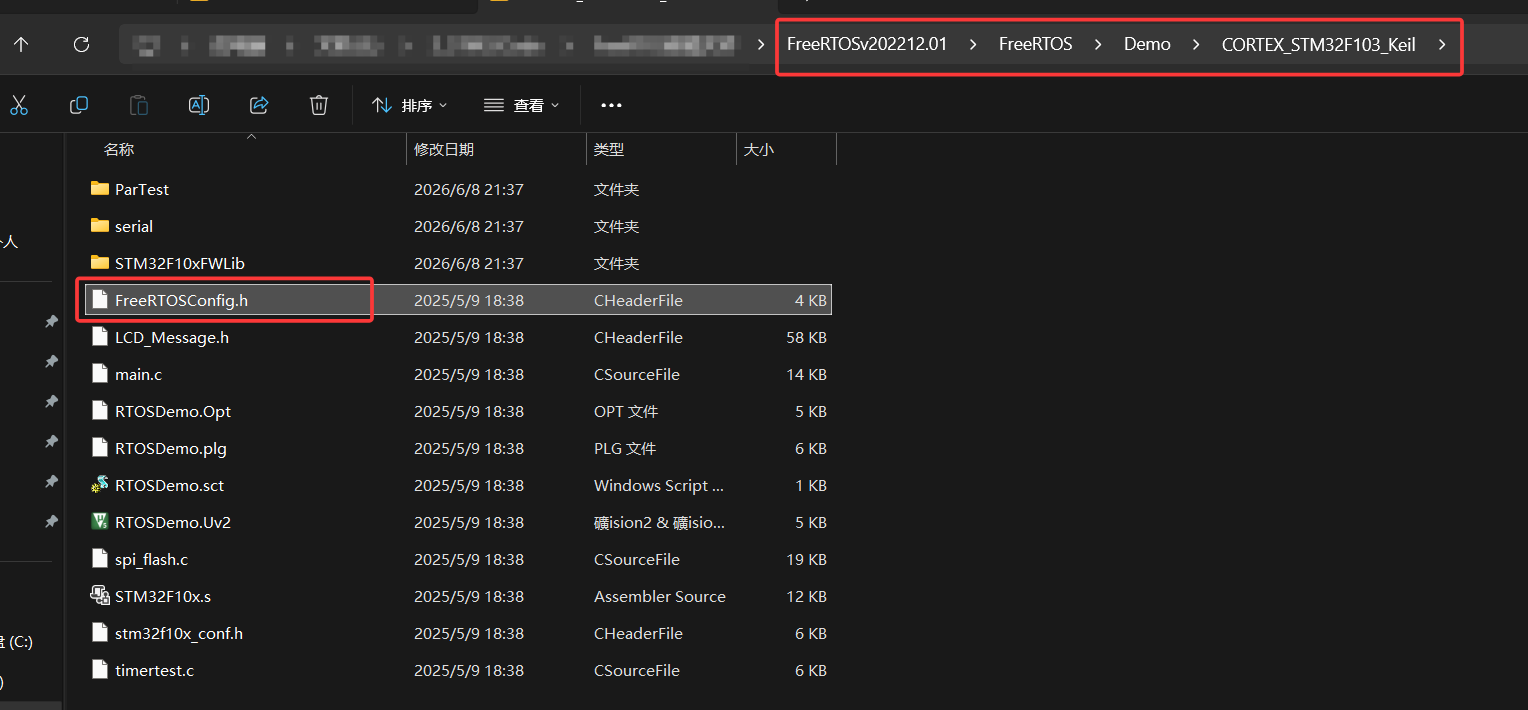Expand chevron before FreeRTOSv202212.01 breadcrumb
Viewport: 1528px width, 710px height.
tap(763, 44)
